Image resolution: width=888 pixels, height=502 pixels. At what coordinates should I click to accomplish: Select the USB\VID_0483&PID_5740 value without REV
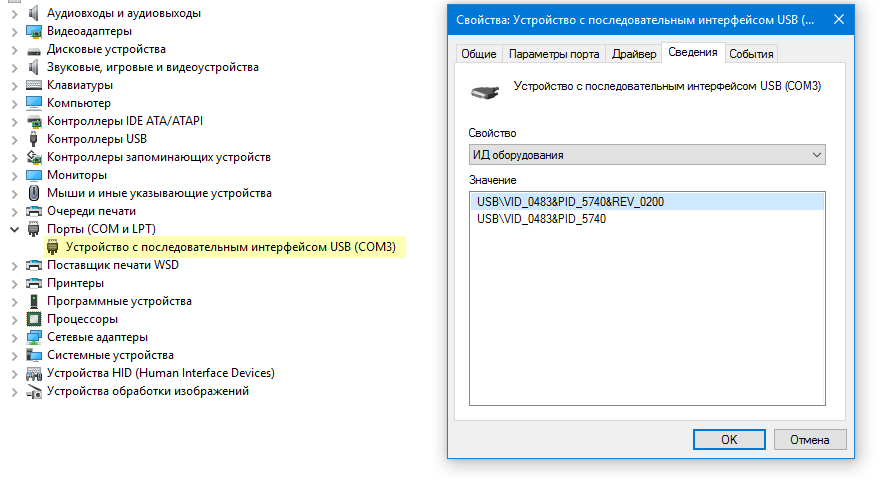coord(541,219)
